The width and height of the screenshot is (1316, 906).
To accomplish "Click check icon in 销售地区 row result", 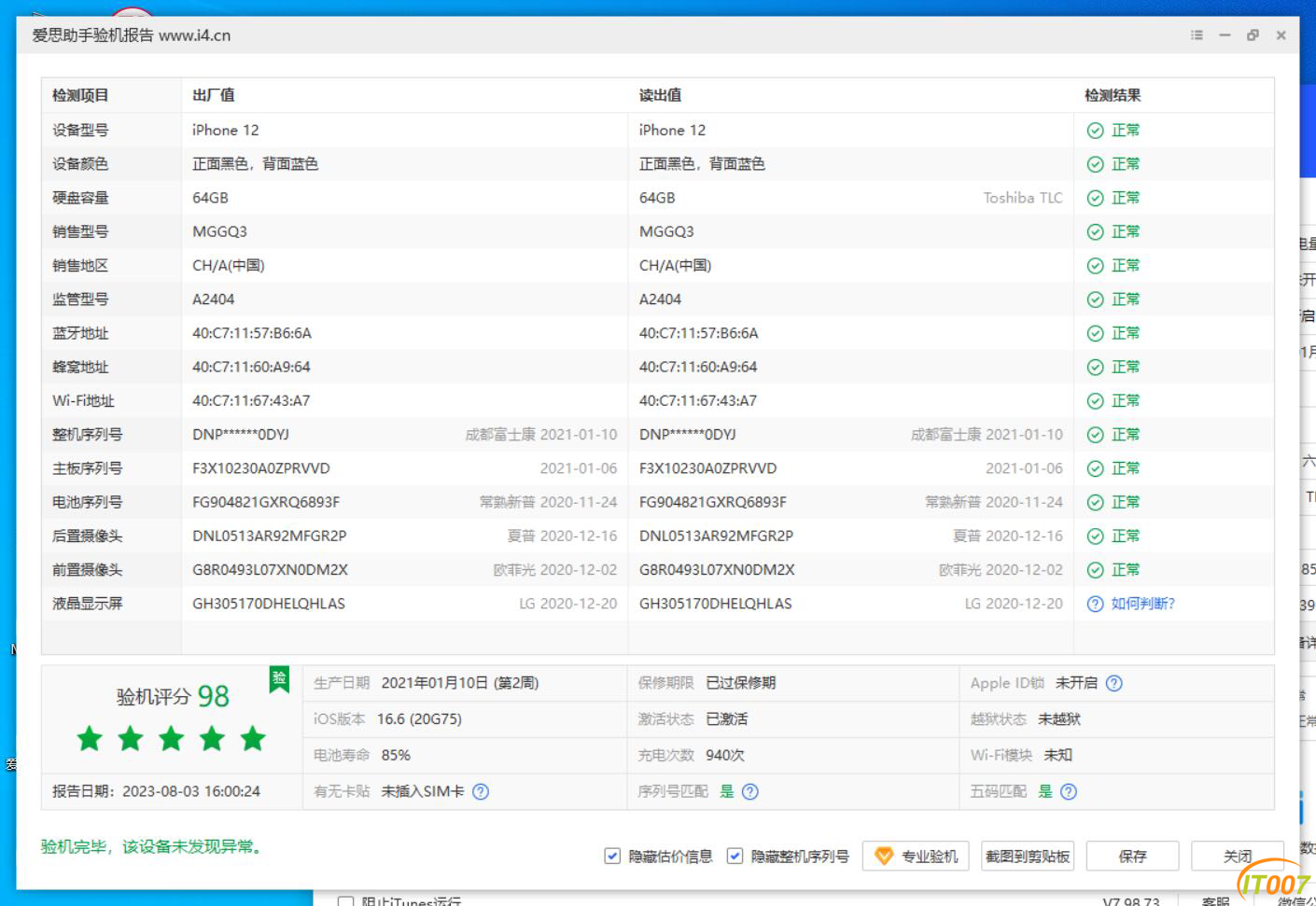I will pyautogui.click(x=1096, y=266).
